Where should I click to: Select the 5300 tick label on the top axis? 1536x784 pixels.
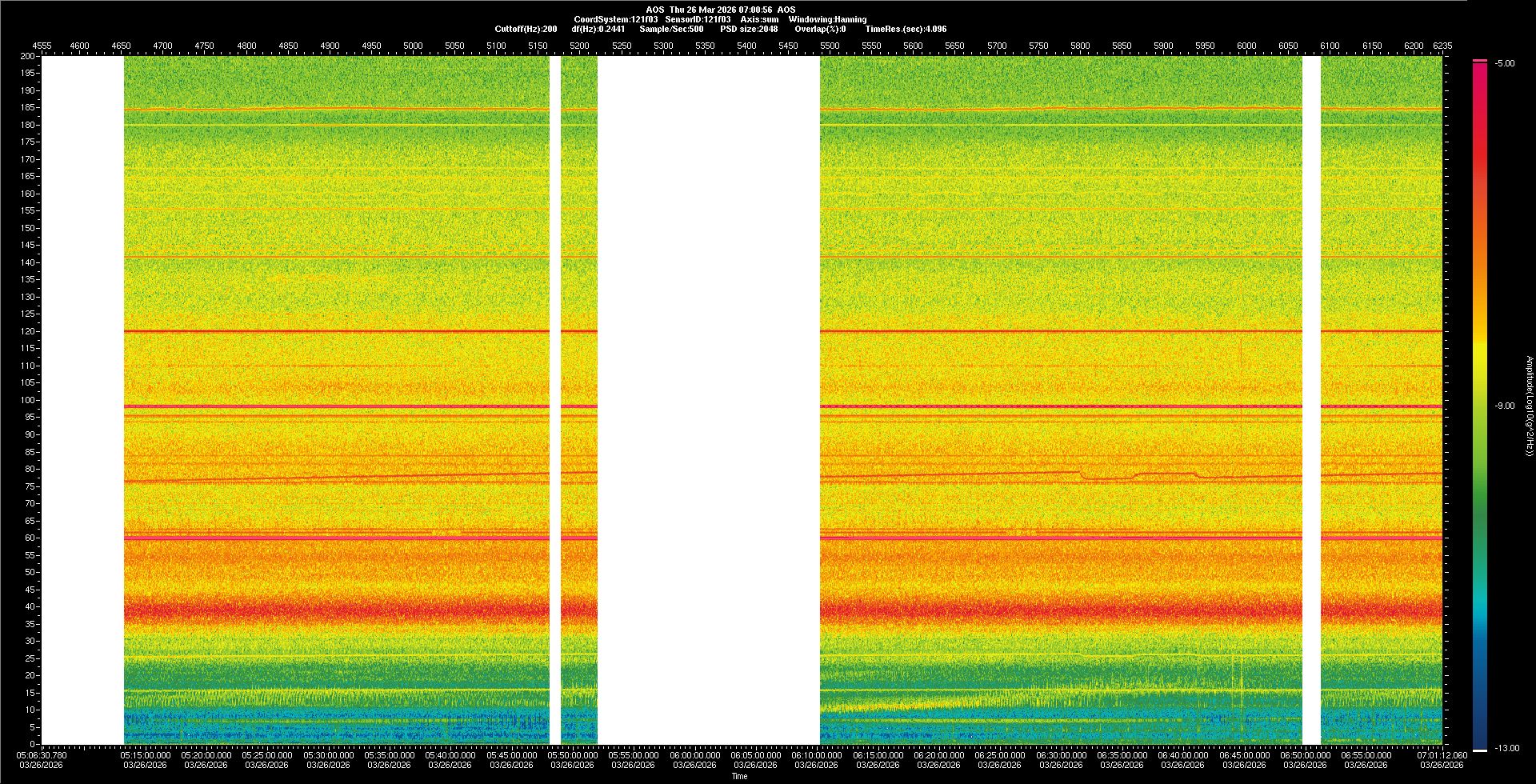tap(663, 46)
